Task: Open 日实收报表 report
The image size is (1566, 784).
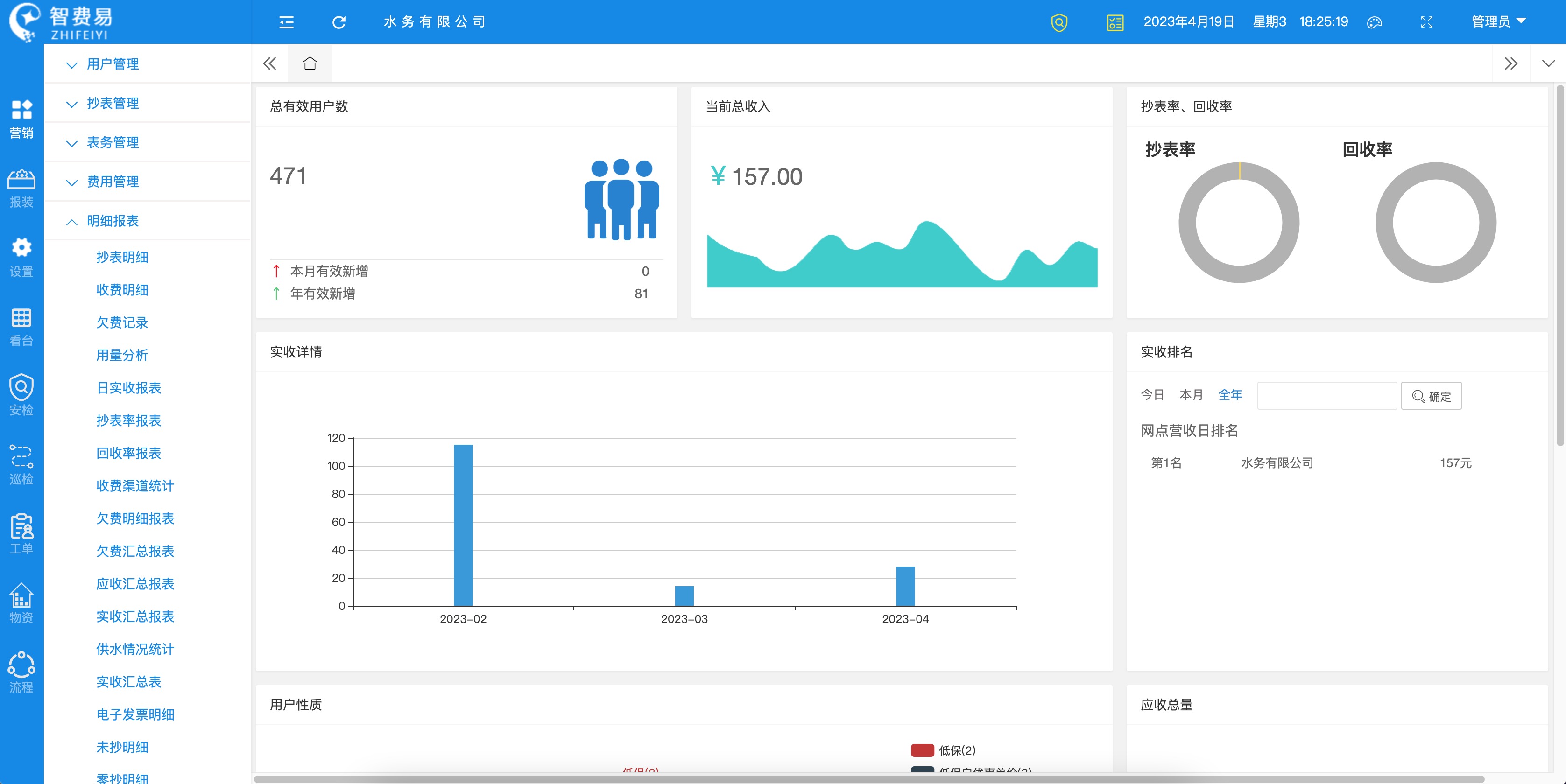Action: click(129, 388)
